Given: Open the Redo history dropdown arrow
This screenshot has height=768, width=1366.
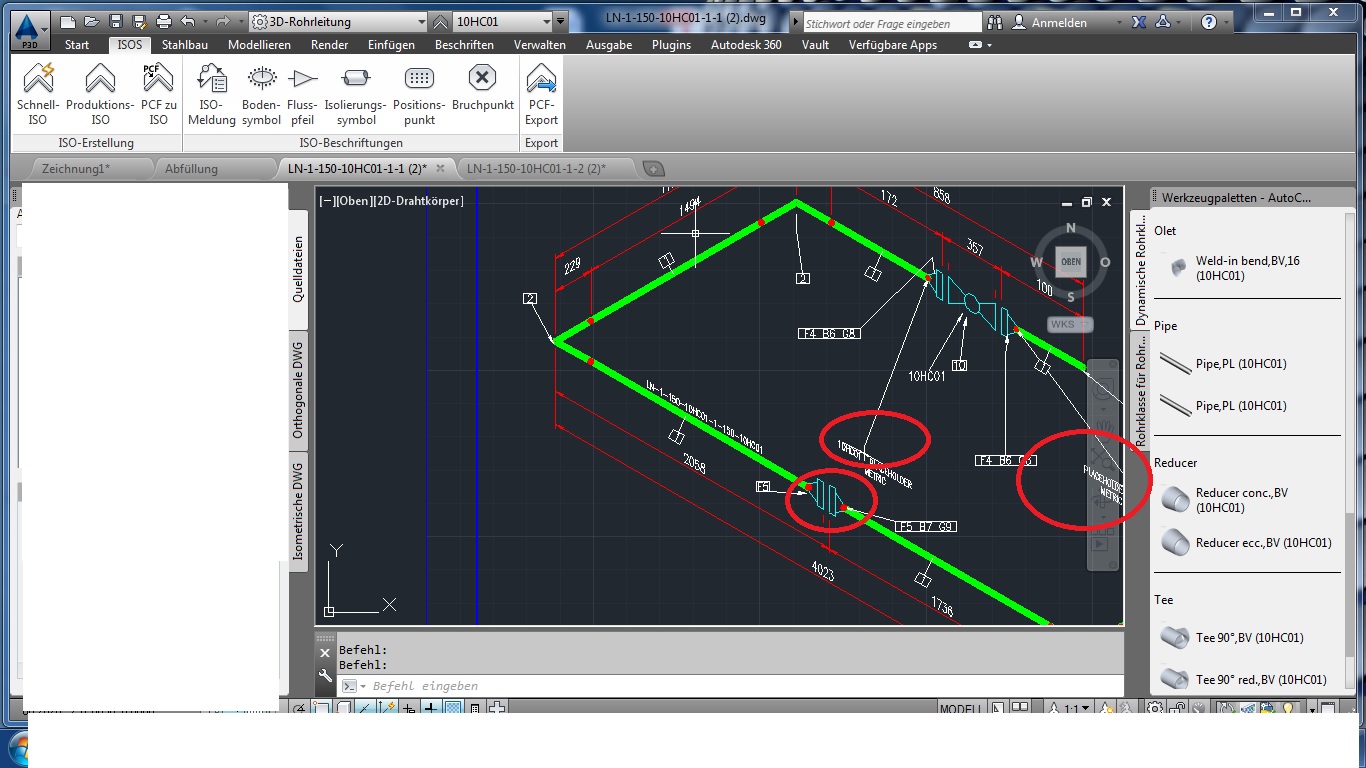Looking at the screenshot, I should pyautogui.click(x=241, y=21).
